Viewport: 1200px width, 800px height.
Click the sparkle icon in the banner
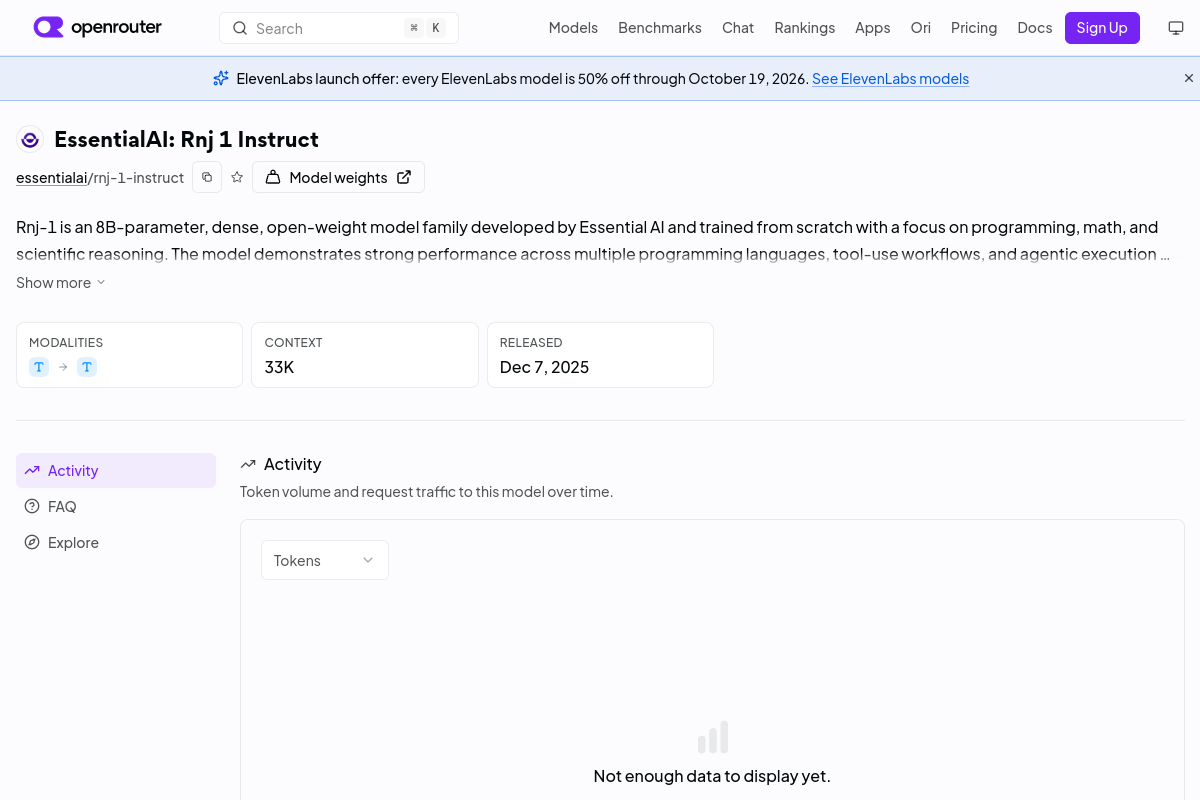click(221, 78)
